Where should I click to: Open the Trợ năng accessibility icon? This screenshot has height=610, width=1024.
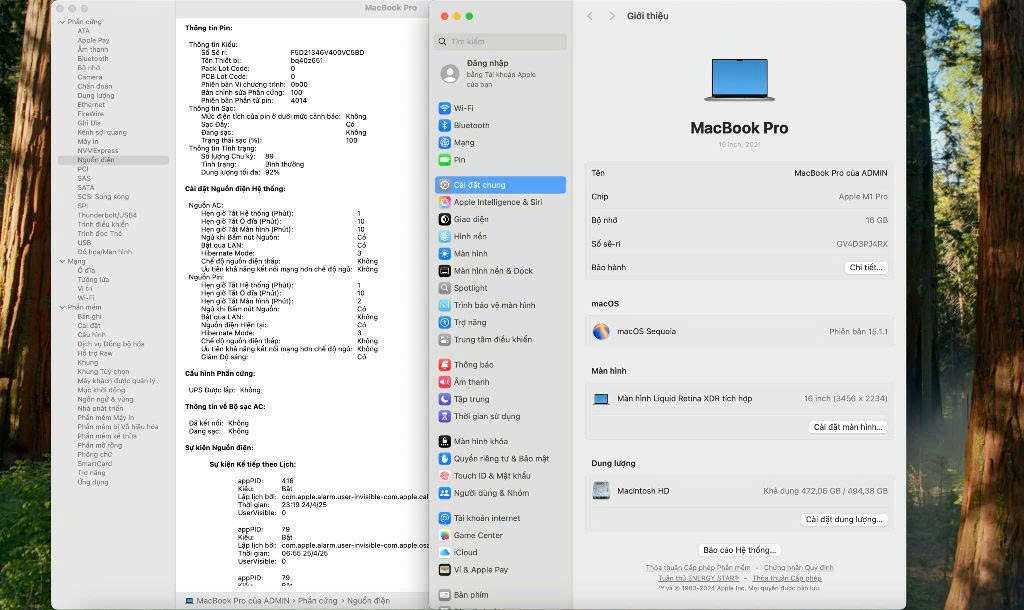[x=444, y=323]
